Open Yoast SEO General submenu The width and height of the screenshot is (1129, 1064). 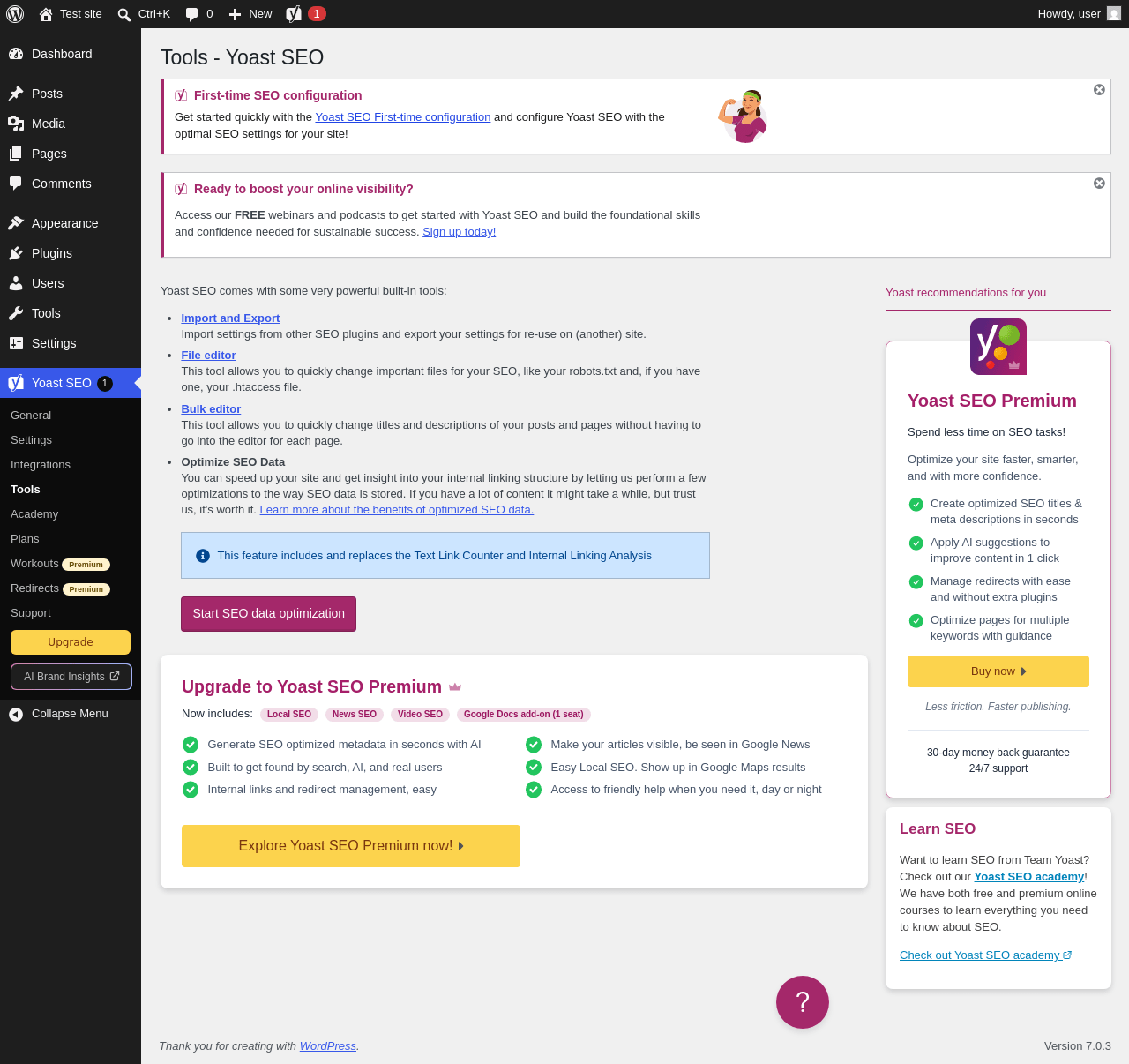pos(71,416)
